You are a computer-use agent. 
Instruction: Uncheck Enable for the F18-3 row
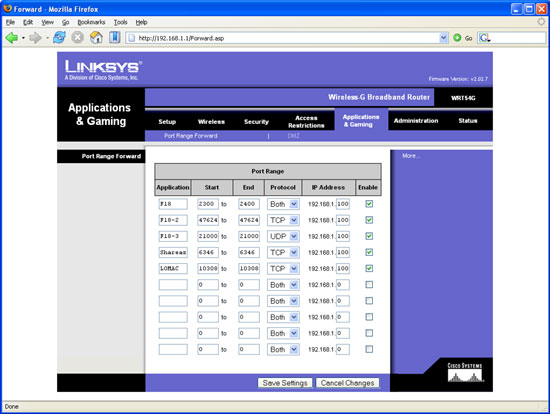pyautogui.click(x=369, y=236)
